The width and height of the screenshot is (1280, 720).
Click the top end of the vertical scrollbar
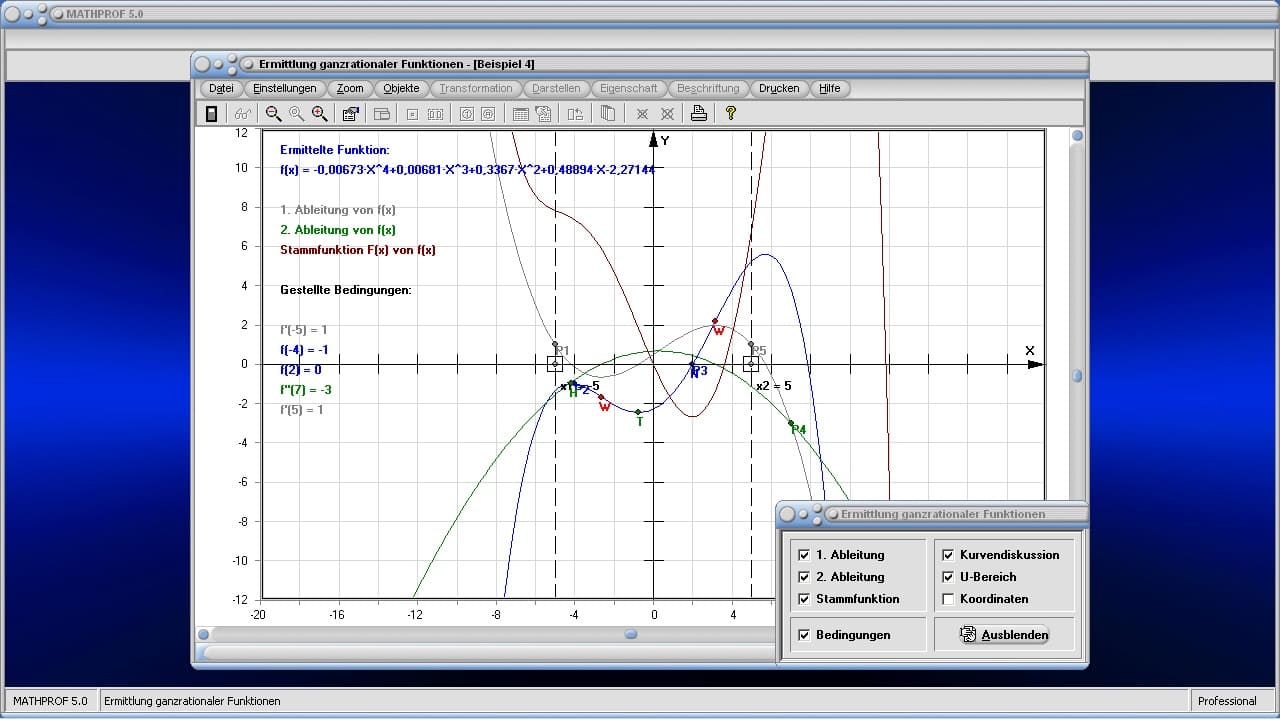click(x=1078, y=136)
